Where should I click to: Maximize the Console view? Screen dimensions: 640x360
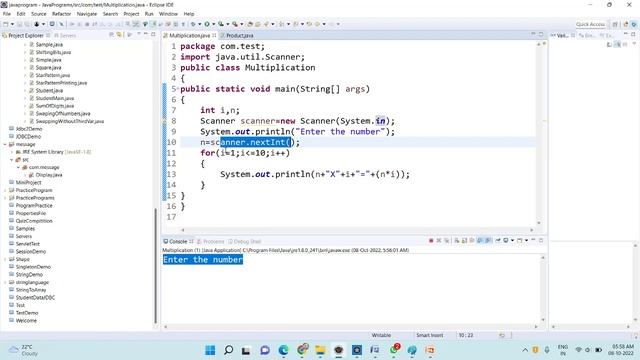pyautogui.click(x=541, y=240)
